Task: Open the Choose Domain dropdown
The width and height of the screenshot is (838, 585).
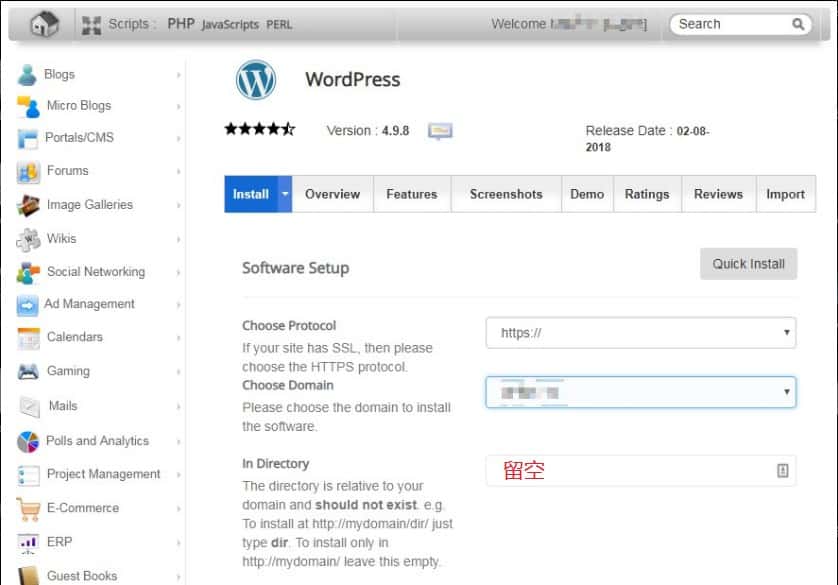Action: click(x=641, y=392)
